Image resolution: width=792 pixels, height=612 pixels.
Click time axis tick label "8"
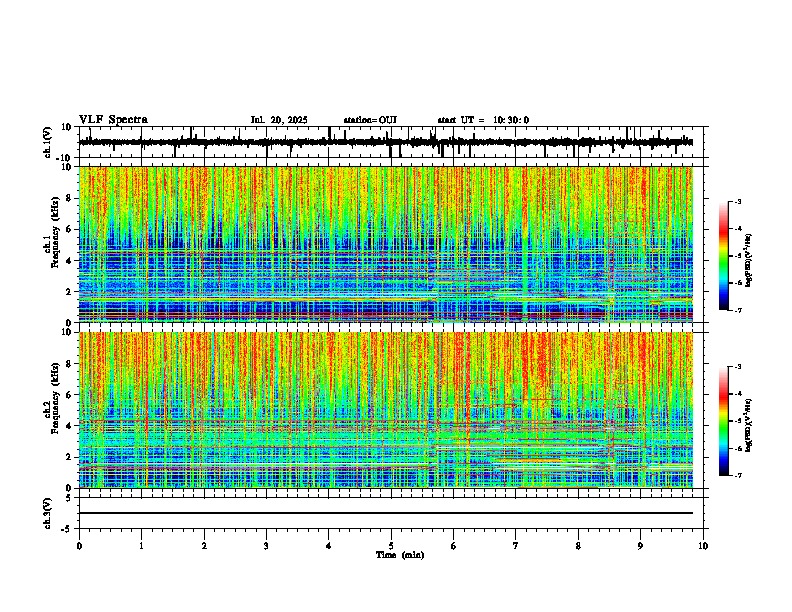tap(578, 546)
